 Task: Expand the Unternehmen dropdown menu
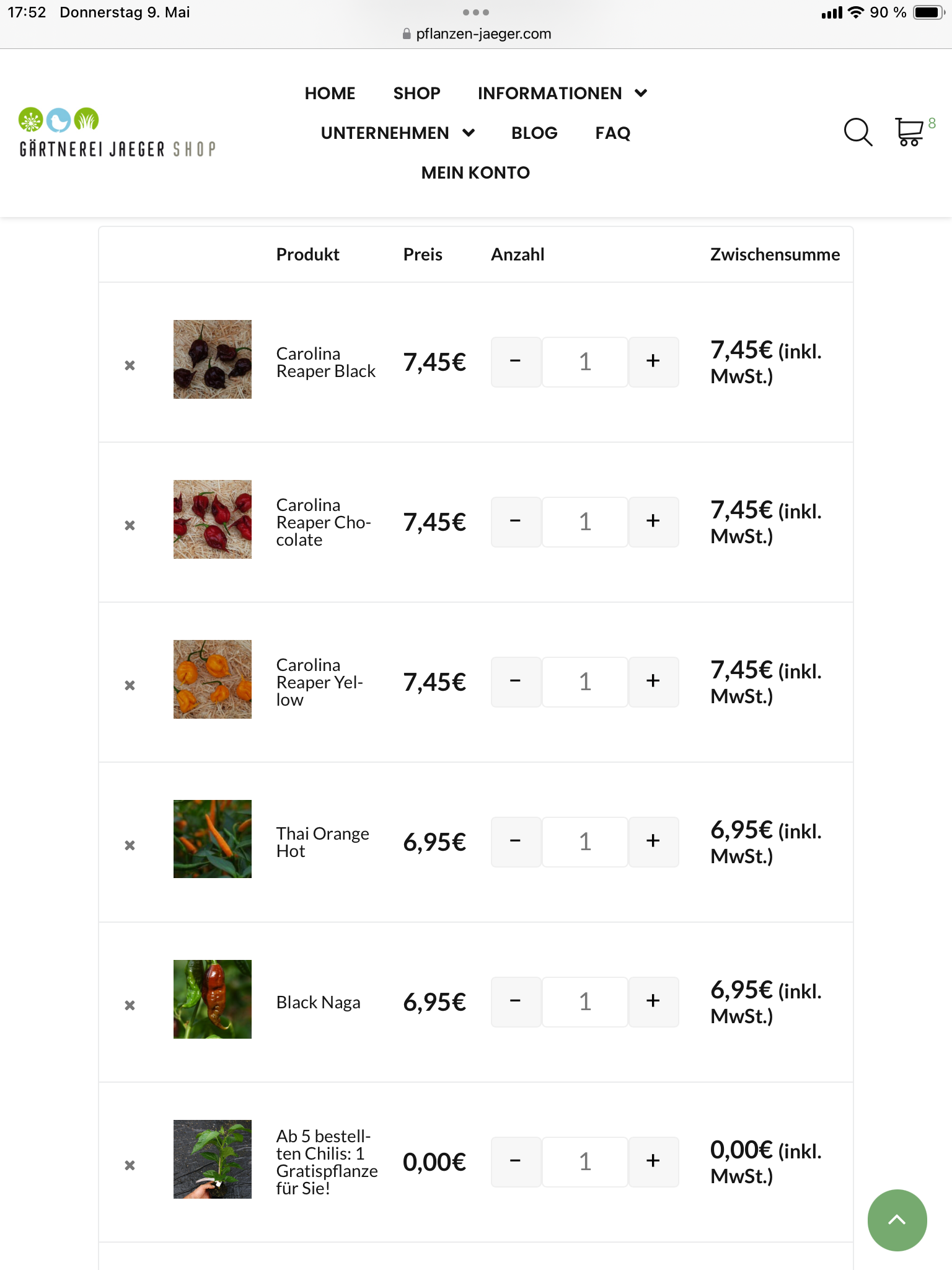[398, 133]
